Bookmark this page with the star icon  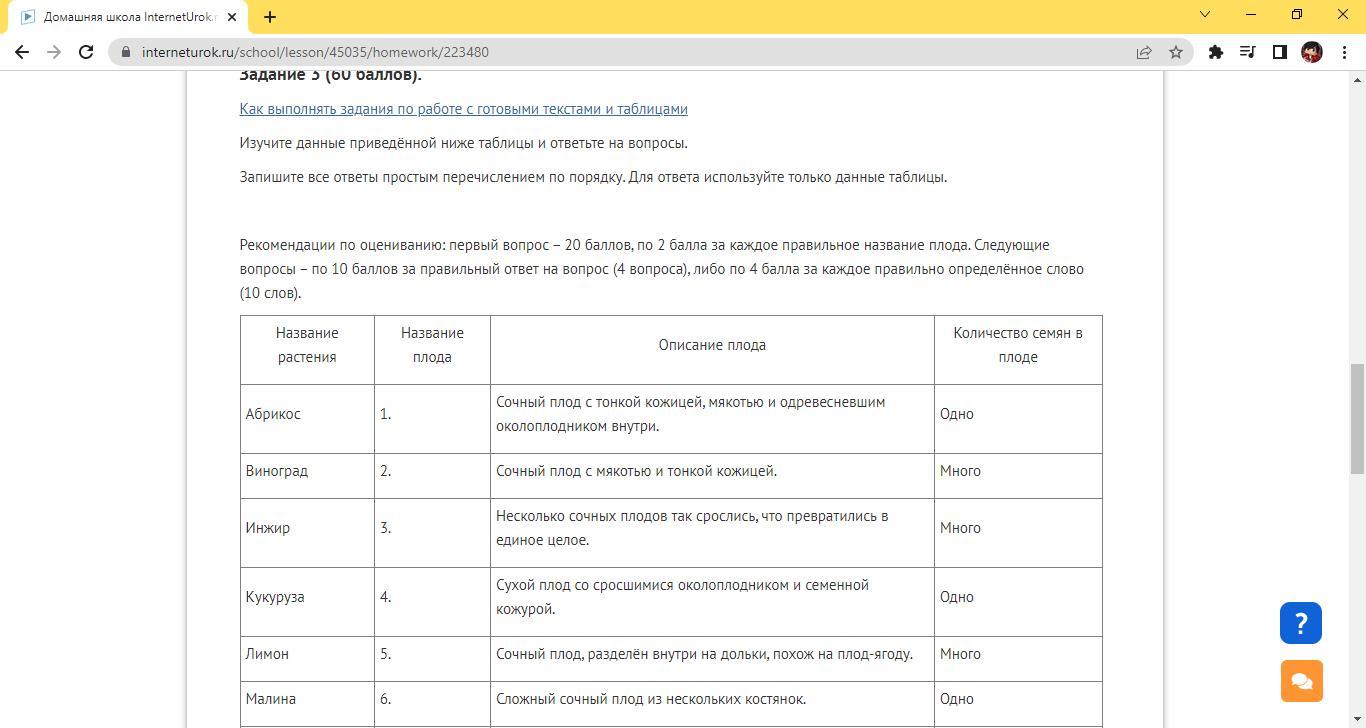[1176, 52]
